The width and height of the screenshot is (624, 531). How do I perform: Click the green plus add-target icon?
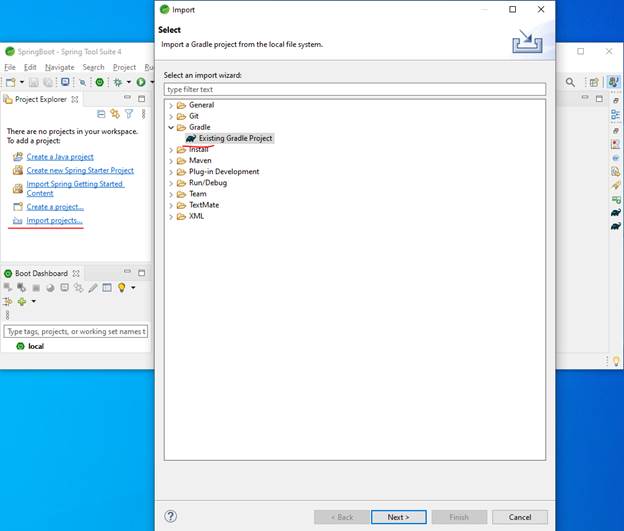[22, 302]
